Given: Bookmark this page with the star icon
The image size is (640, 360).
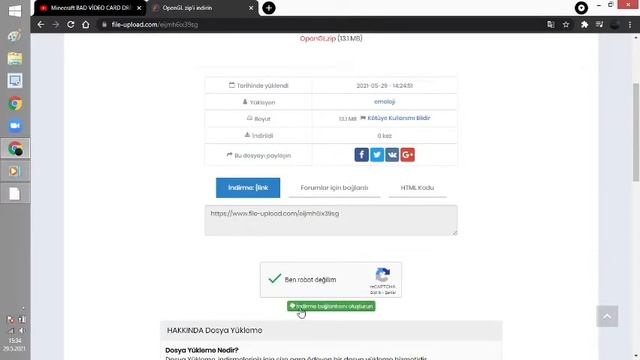Looking at the screenshot, I should 566,24.
